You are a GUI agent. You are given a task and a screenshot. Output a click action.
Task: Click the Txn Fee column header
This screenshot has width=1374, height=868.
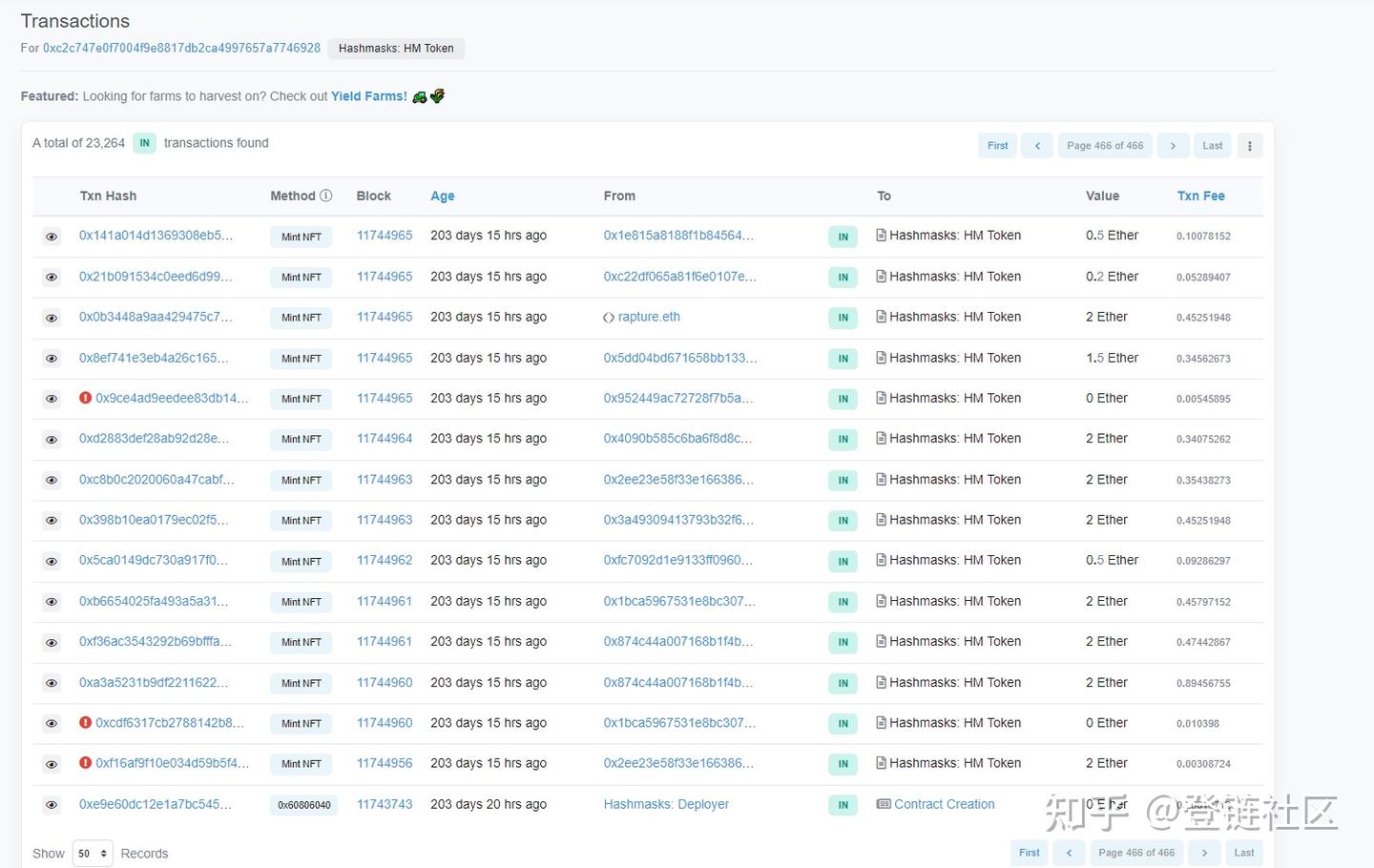tap(1201, 196)
